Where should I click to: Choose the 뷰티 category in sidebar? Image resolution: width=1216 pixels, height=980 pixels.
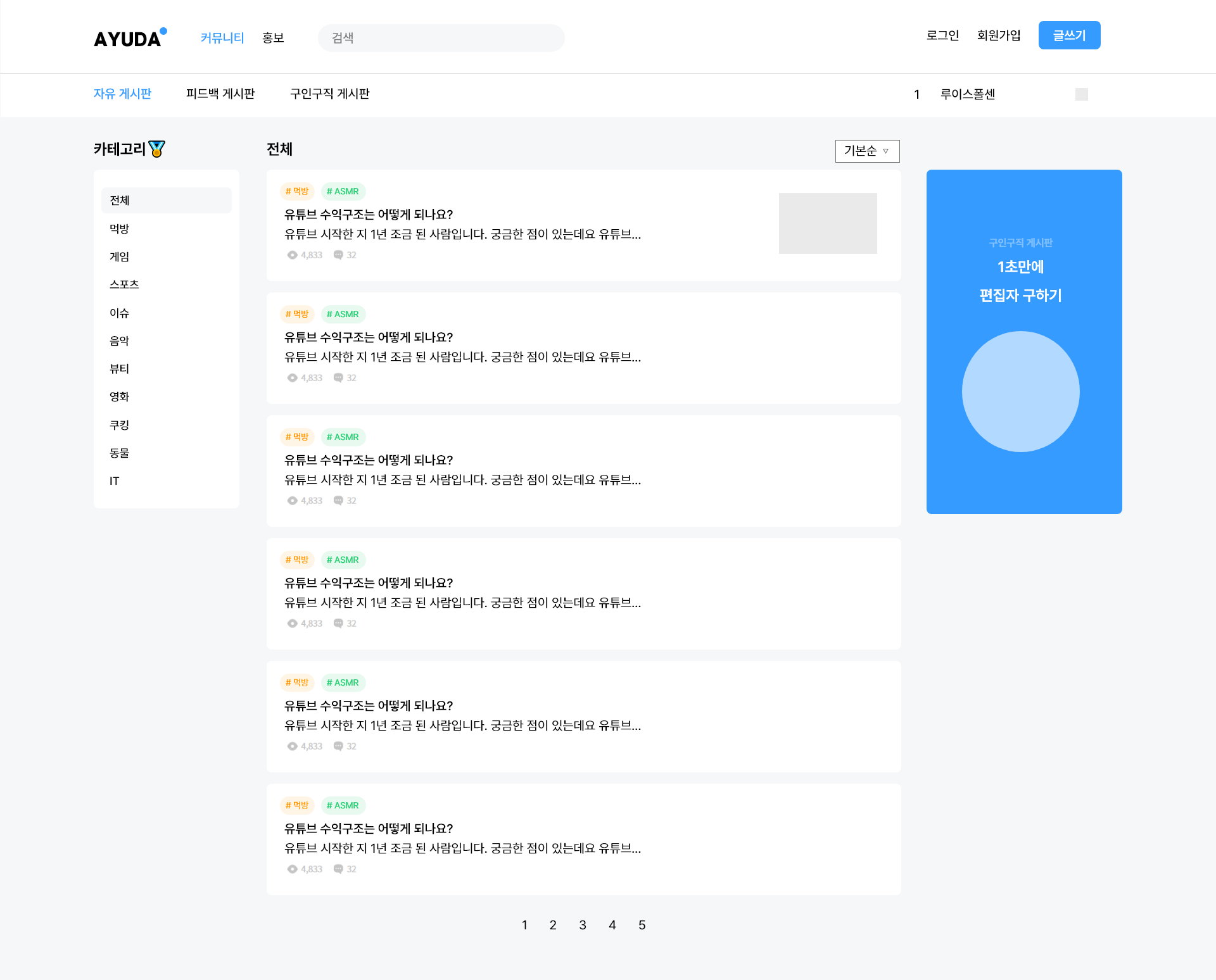120,368
